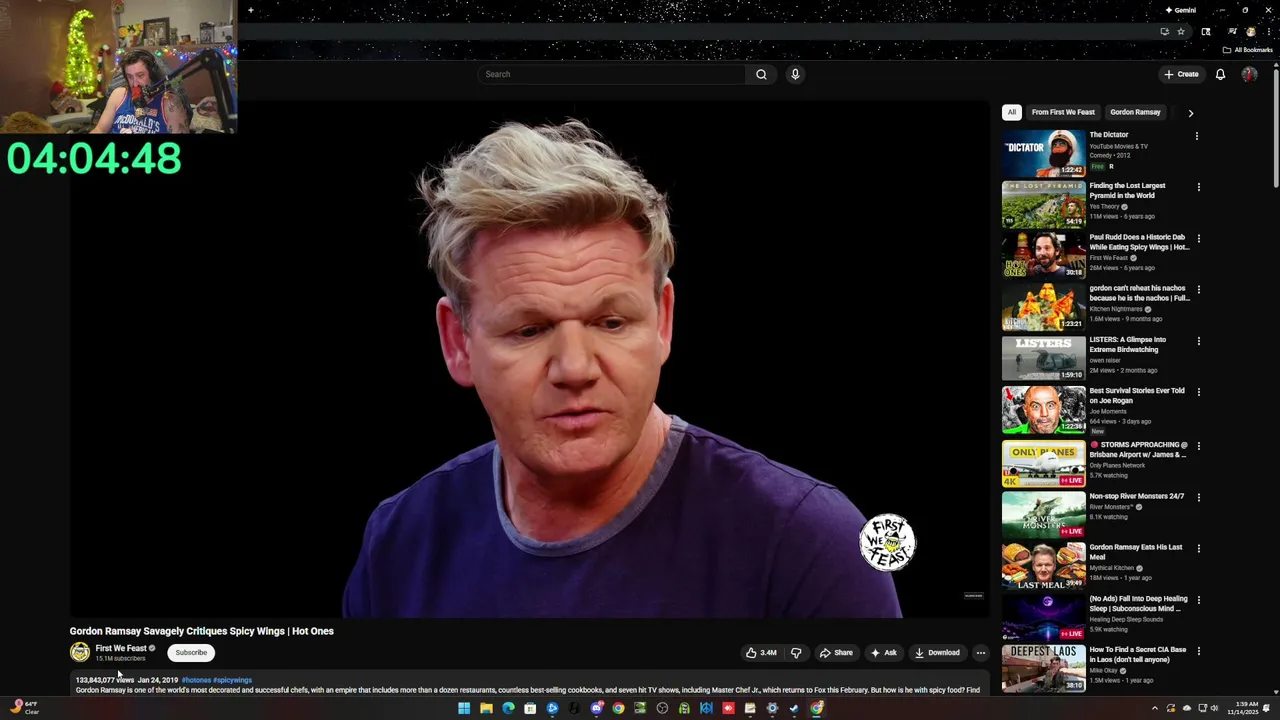Open more actions menu below the video

[x=981, y=653]
